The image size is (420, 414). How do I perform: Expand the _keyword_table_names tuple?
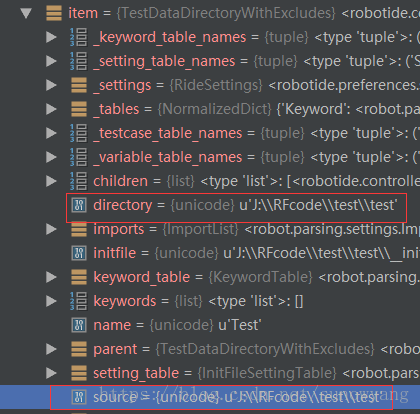coord(51,37)
